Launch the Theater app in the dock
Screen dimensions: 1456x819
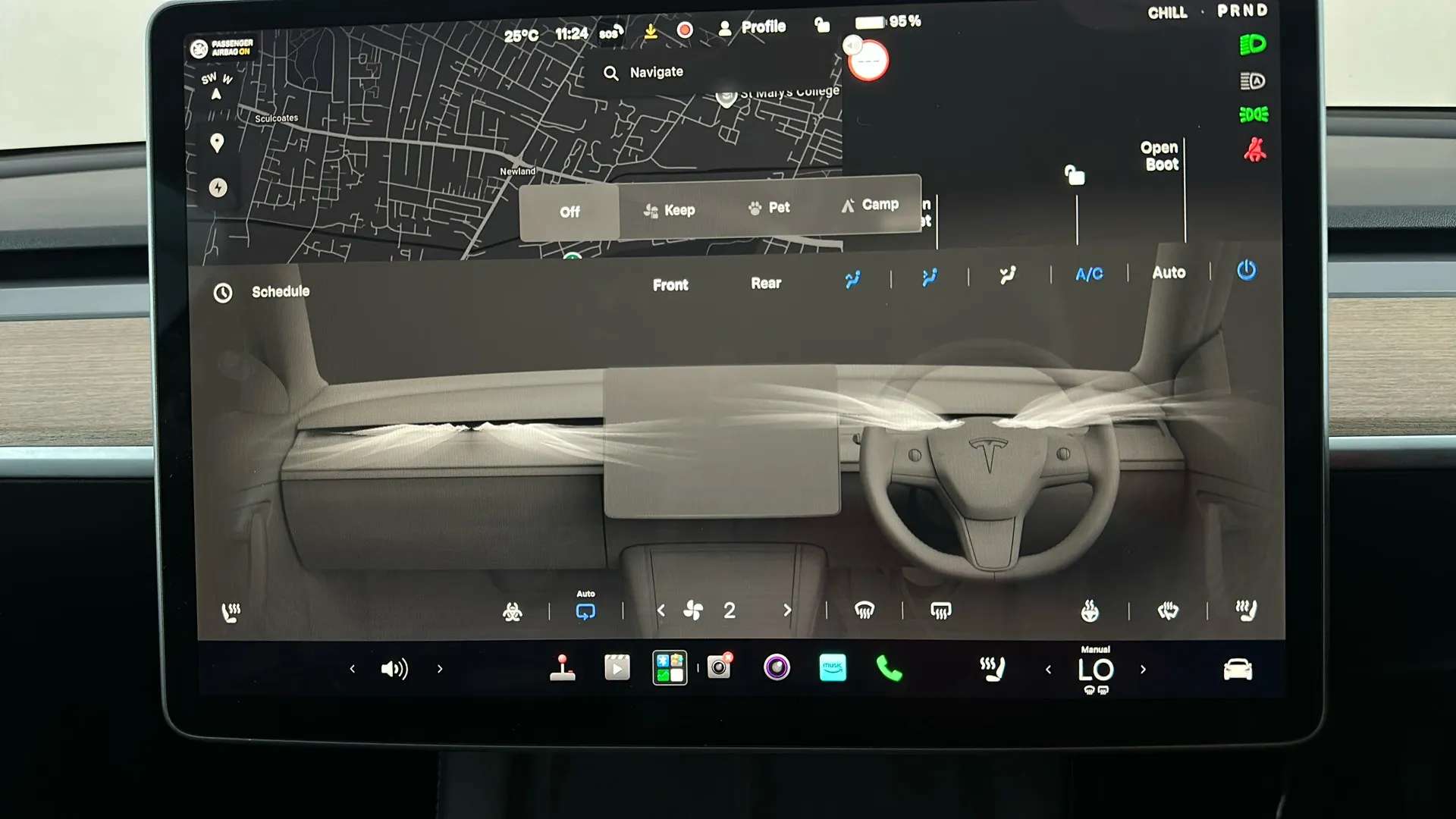coord(617,668)
